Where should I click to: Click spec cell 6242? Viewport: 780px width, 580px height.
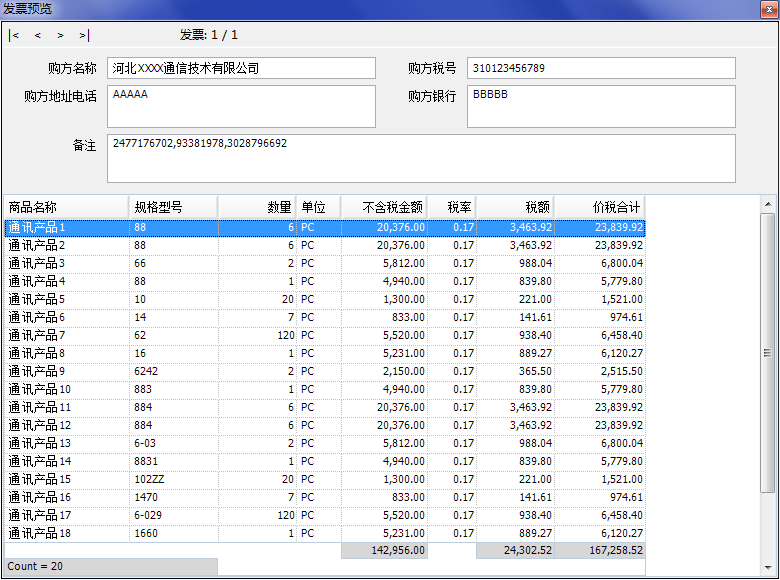[174, 372]
